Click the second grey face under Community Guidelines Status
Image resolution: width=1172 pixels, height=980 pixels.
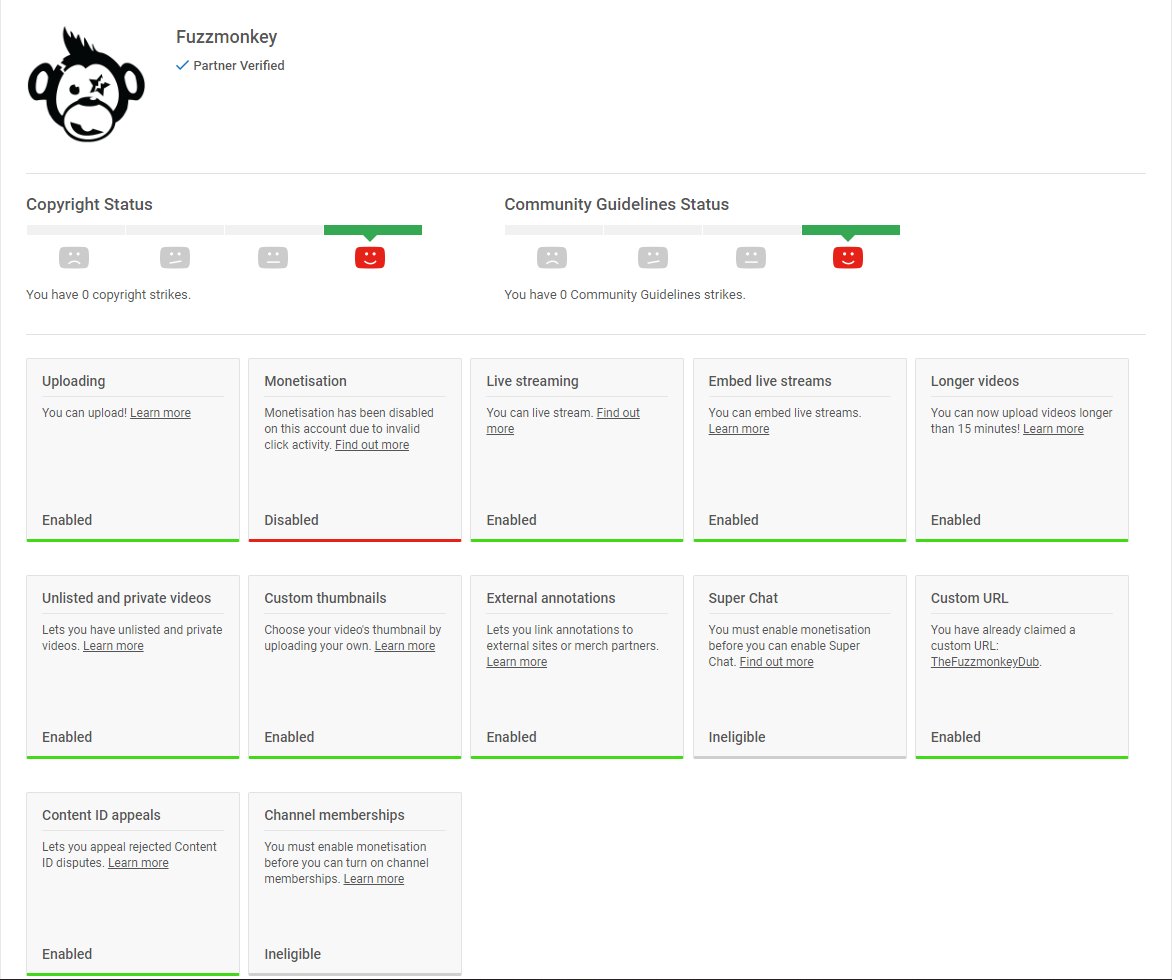coord(653,257)
